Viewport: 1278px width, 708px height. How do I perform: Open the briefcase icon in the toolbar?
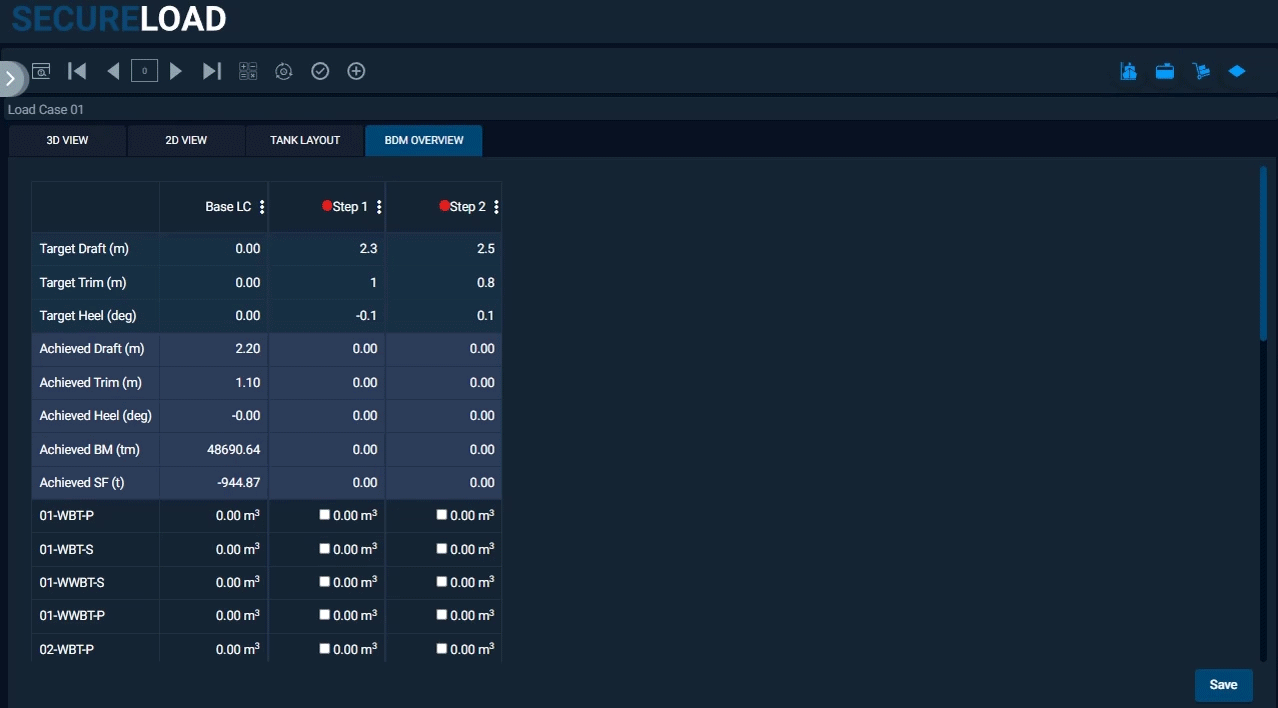[1164, 71]
